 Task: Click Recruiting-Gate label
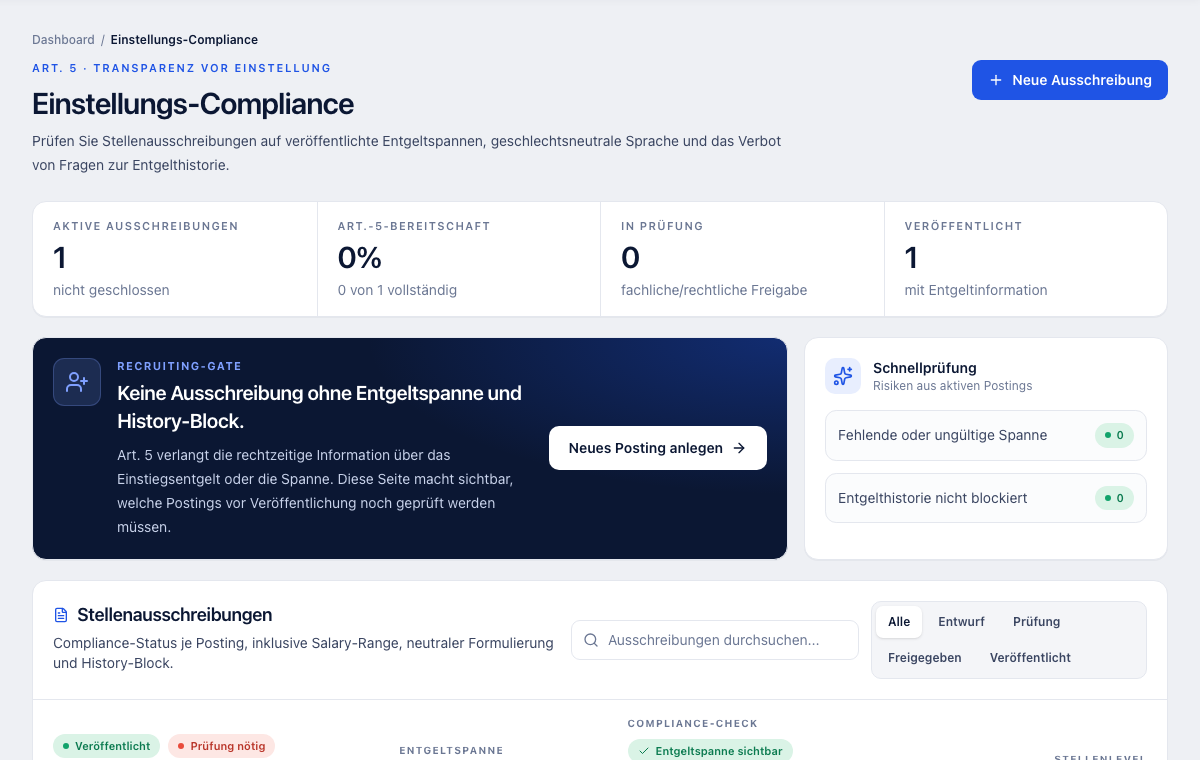pos(180,367)
